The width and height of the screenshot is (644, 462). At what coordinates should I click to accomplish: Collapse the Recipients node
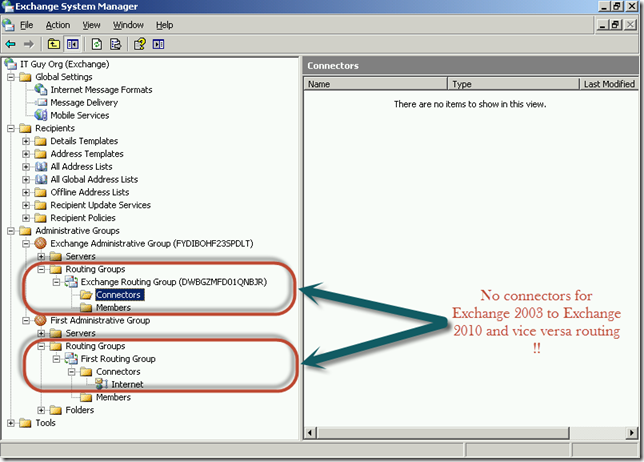[11, 128]
